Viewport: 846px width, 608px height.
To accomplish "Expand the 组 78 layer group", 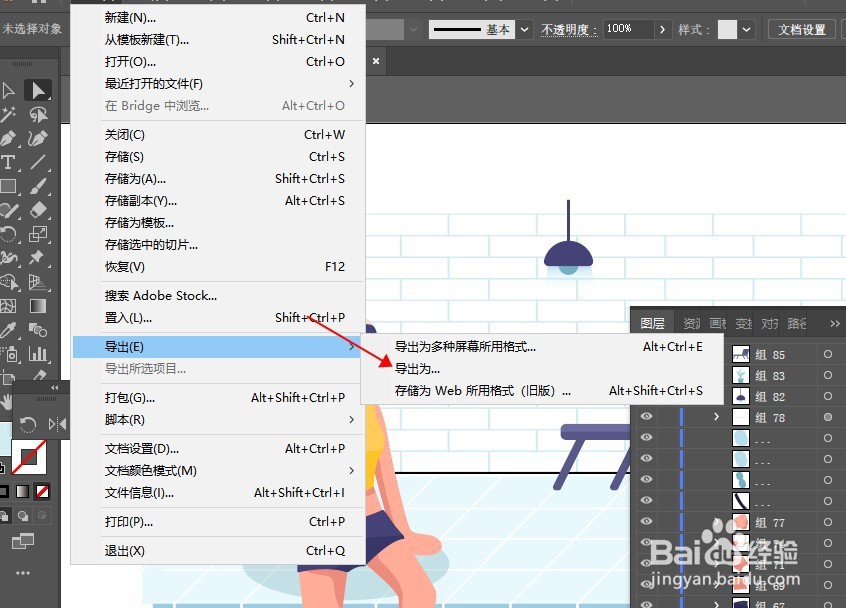I will [x=715, y=417].
